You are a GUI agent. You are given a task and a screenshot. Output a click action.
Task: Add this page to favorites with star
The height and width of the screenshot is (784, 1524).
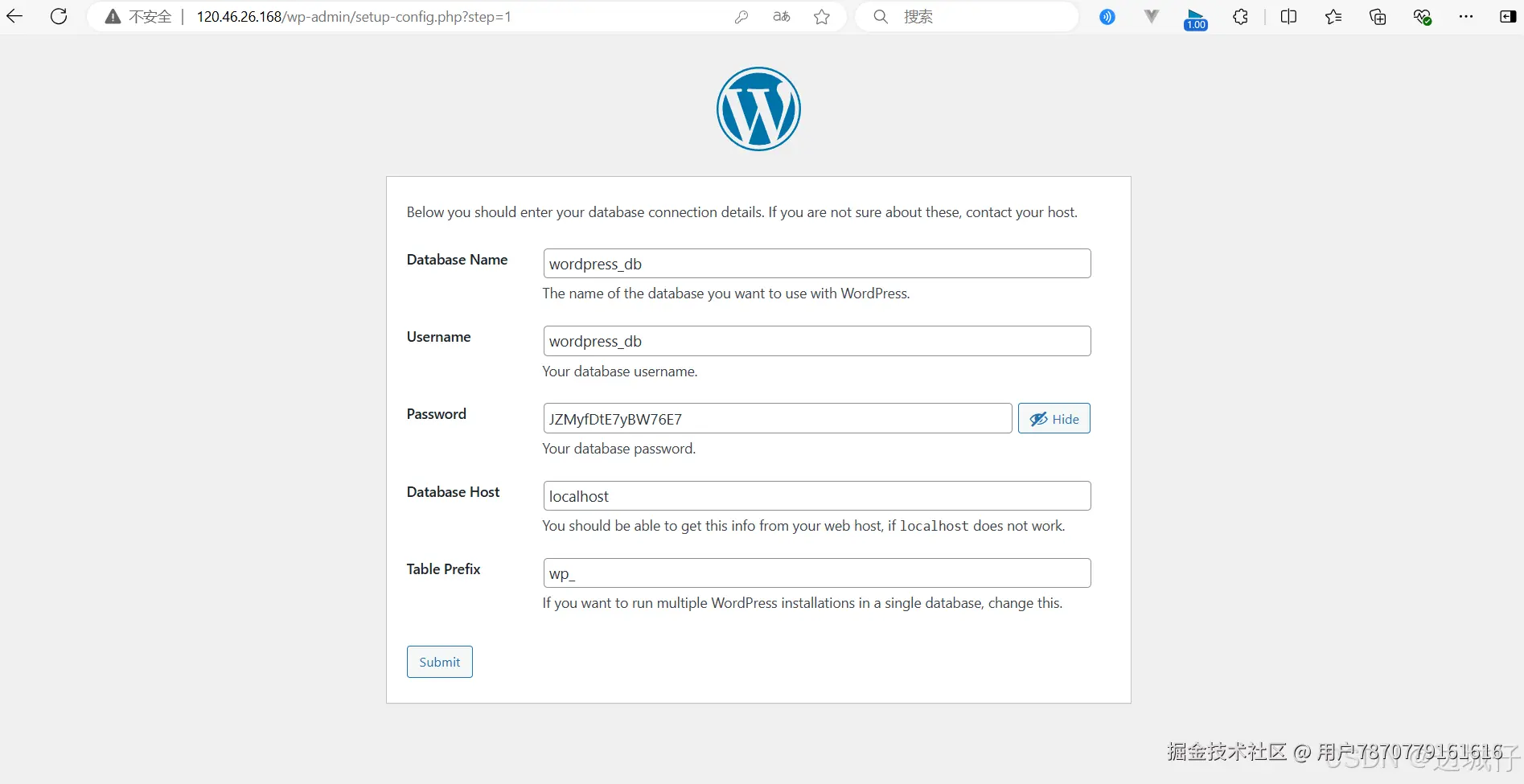(x=822, y=17)
